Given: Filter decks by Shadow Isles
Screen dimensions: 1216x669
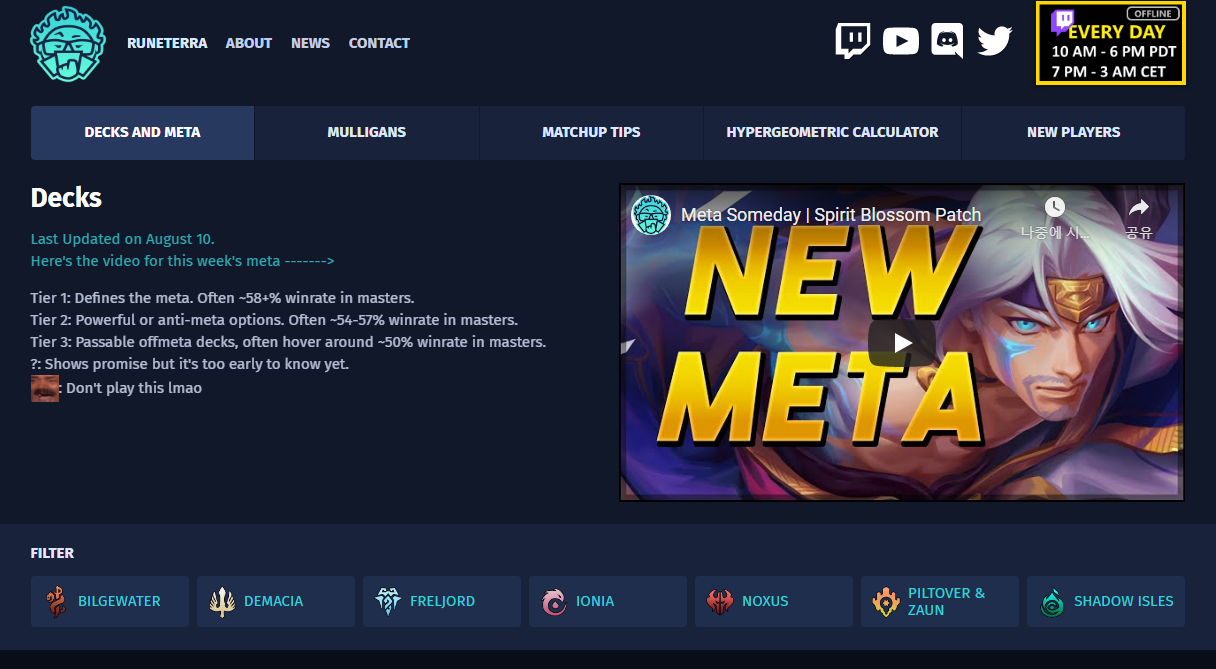Looking at the screenshot, I should pyautogui.click(x=1106, y=601).
